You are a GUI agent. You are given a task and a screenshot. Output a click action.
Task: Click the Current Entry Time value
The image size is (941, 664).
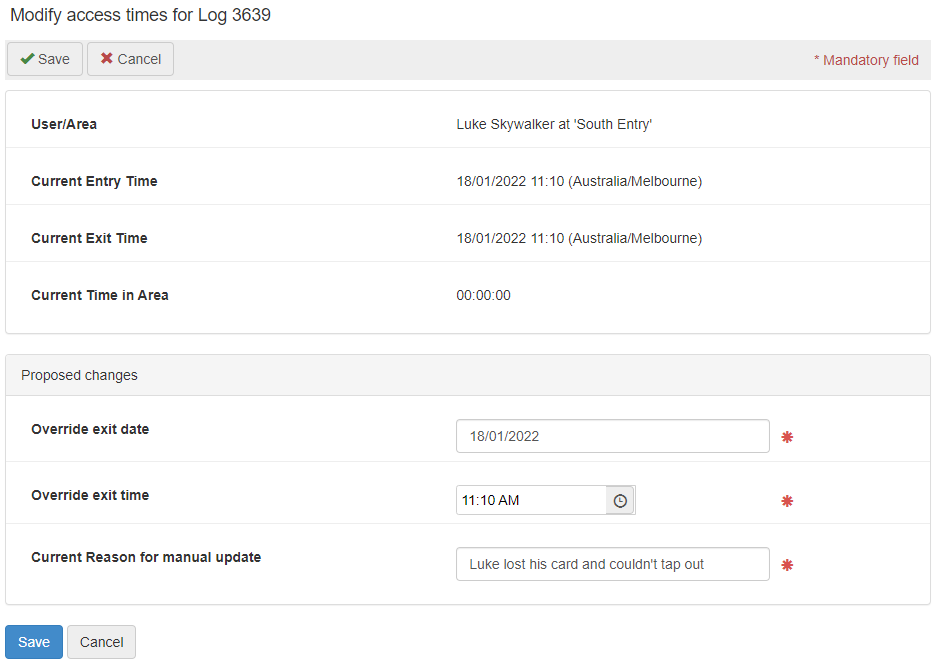pos(579,181)
